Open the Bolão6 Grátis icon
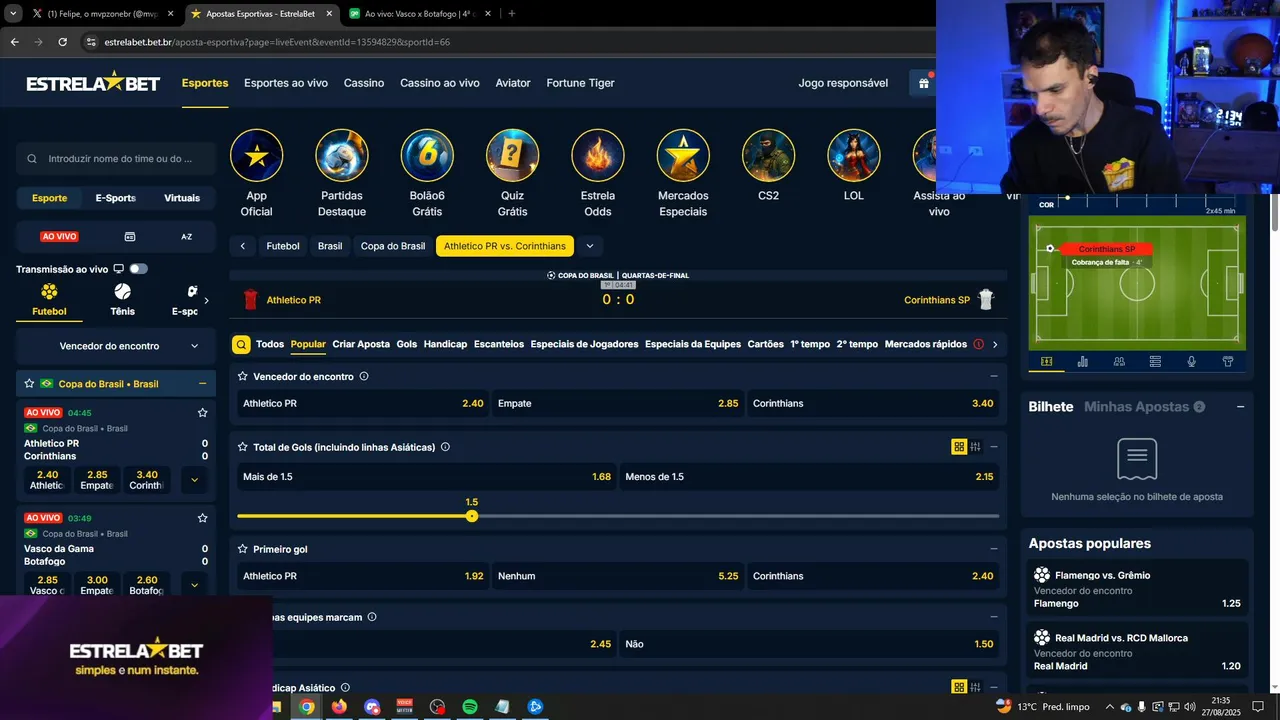 pos(427,156)
